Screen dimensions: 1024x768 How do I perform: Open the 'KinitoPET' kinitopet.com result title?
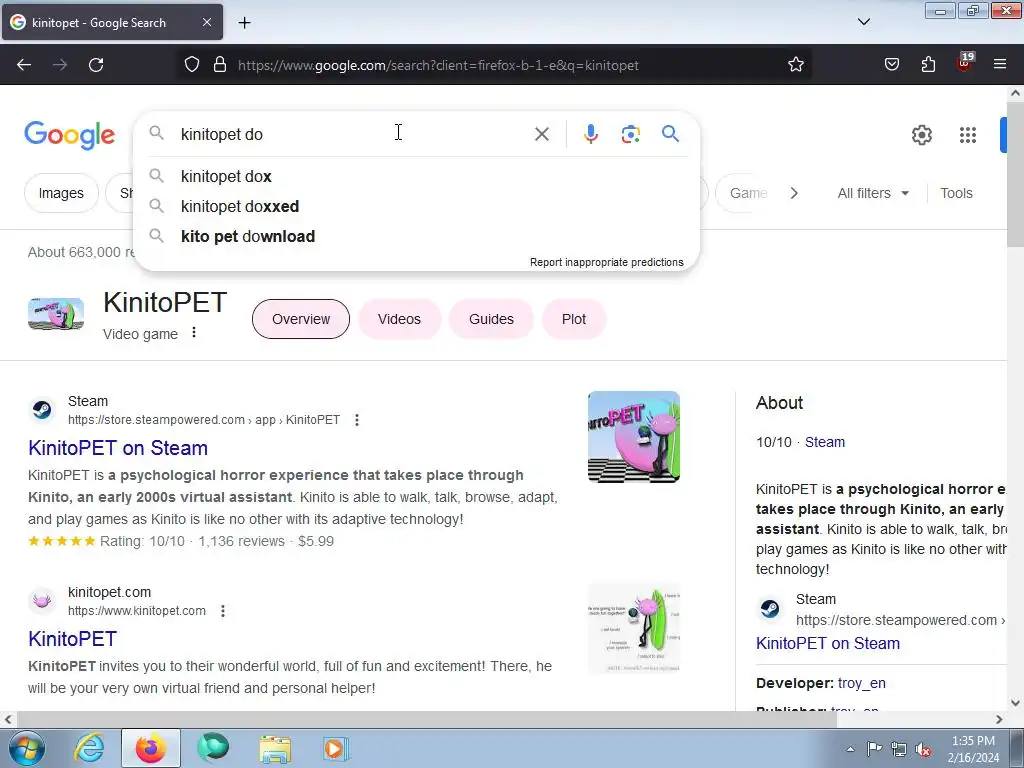click(72, 639)
